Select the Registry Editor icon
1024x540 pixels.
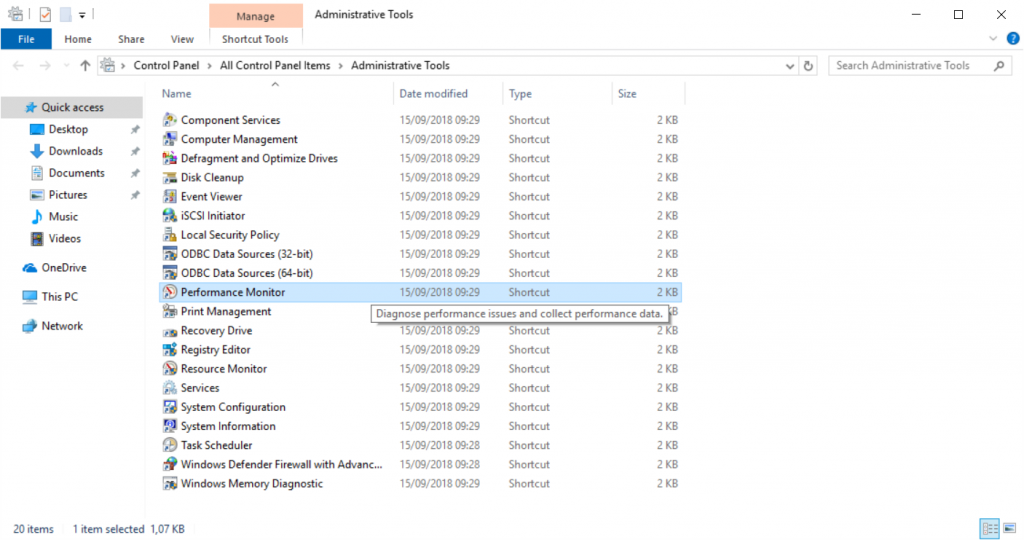(170, 349)
